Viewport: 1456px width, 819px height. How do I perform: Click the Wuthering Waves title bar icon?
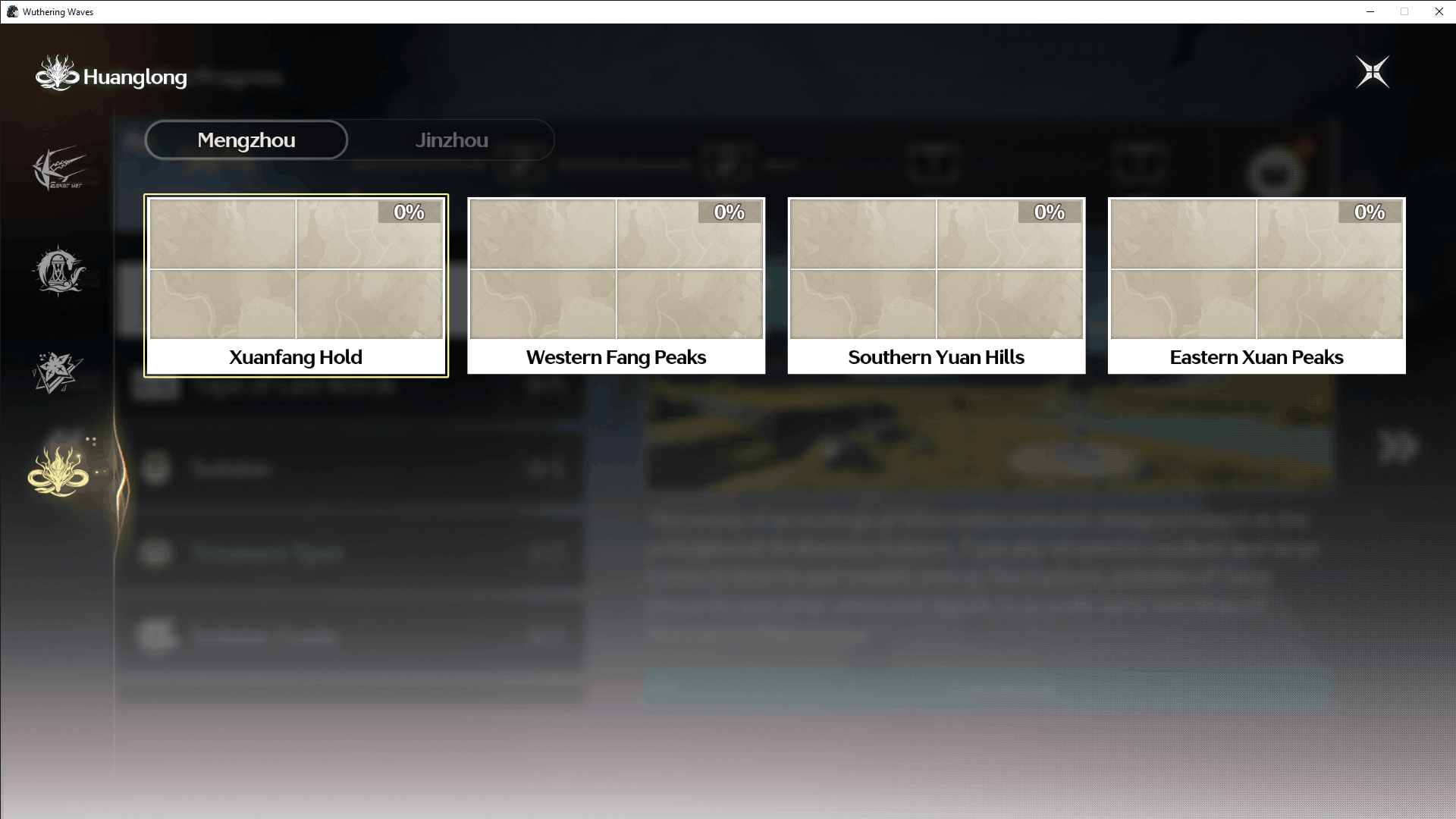point(12,11)
